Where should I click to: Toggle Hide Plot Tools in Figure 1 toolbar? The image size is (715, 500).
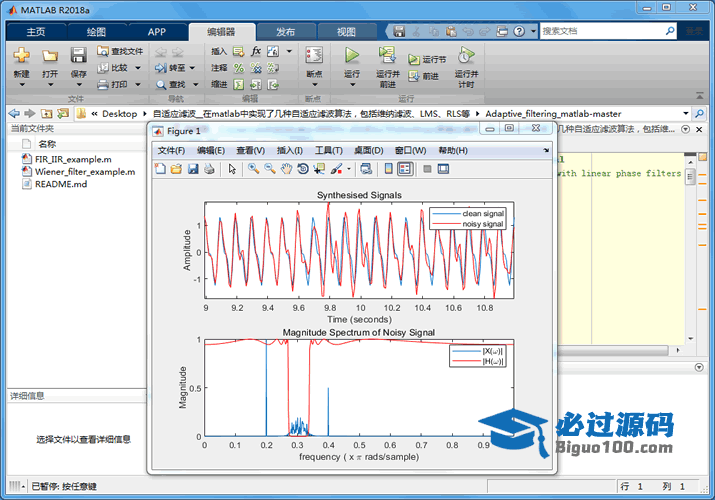(x=427, y=169)
